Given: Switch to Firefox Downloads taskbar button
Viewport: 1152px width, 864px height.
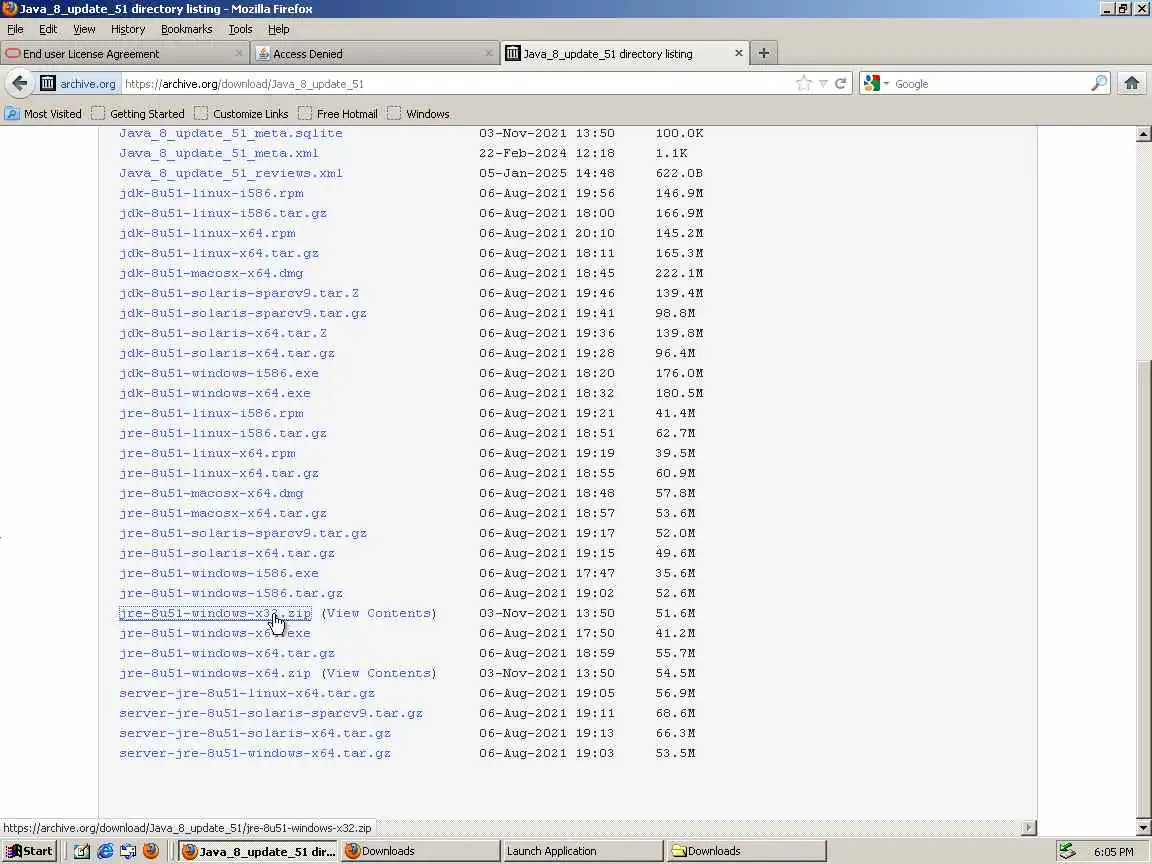Looking at the screenshot, I should pos(420,851).
